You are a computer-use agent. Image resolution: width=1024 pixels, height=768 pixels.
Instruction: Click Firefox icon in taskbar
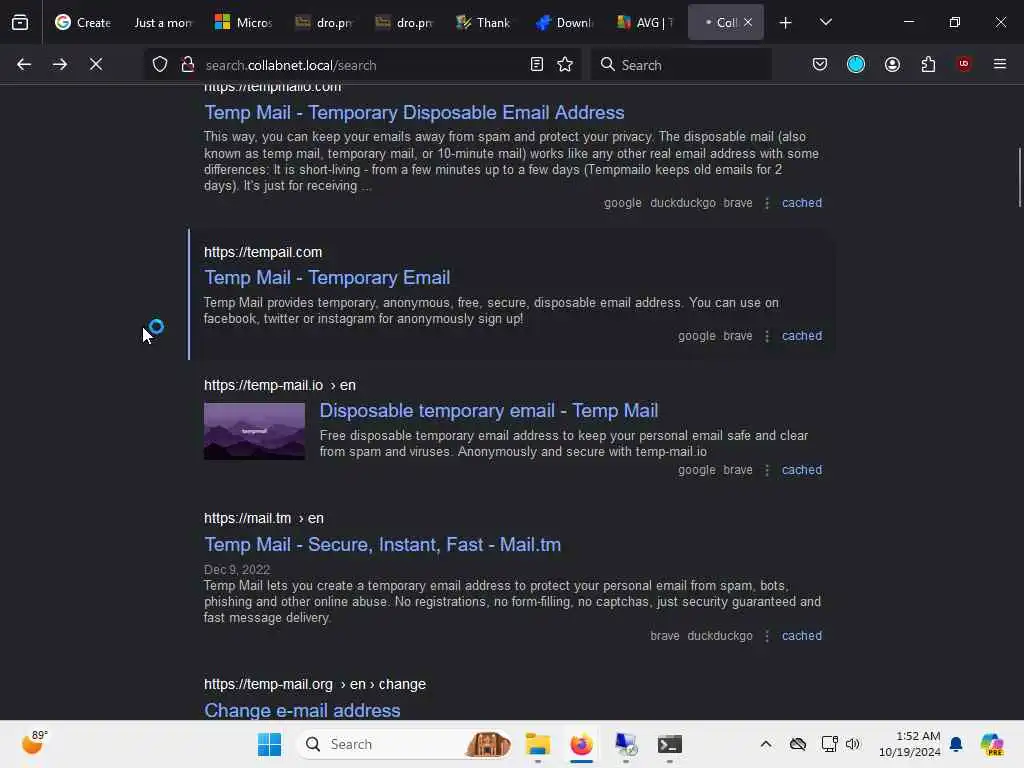[581, 744]
